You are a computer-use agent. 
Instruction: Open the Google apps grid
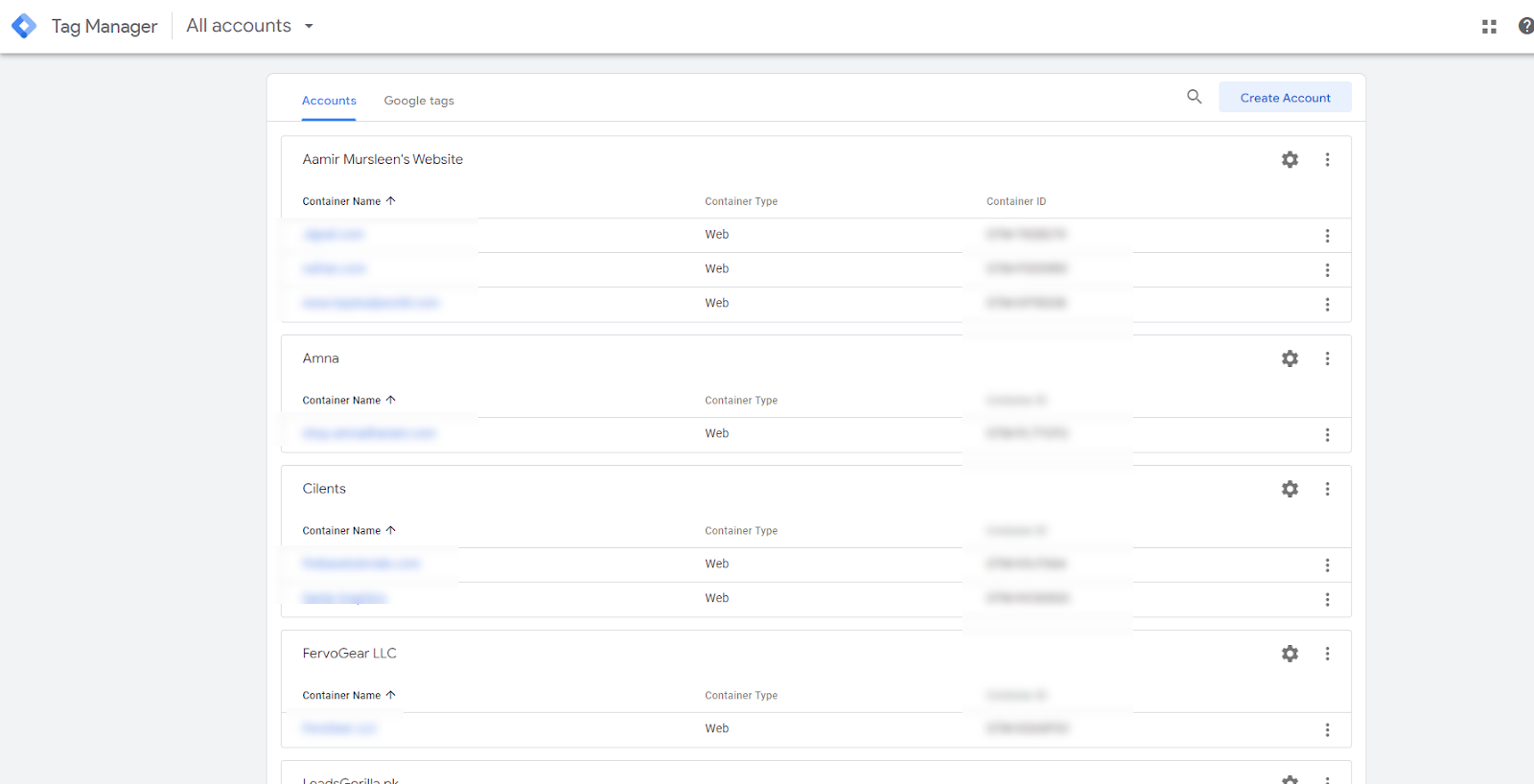1489,27
